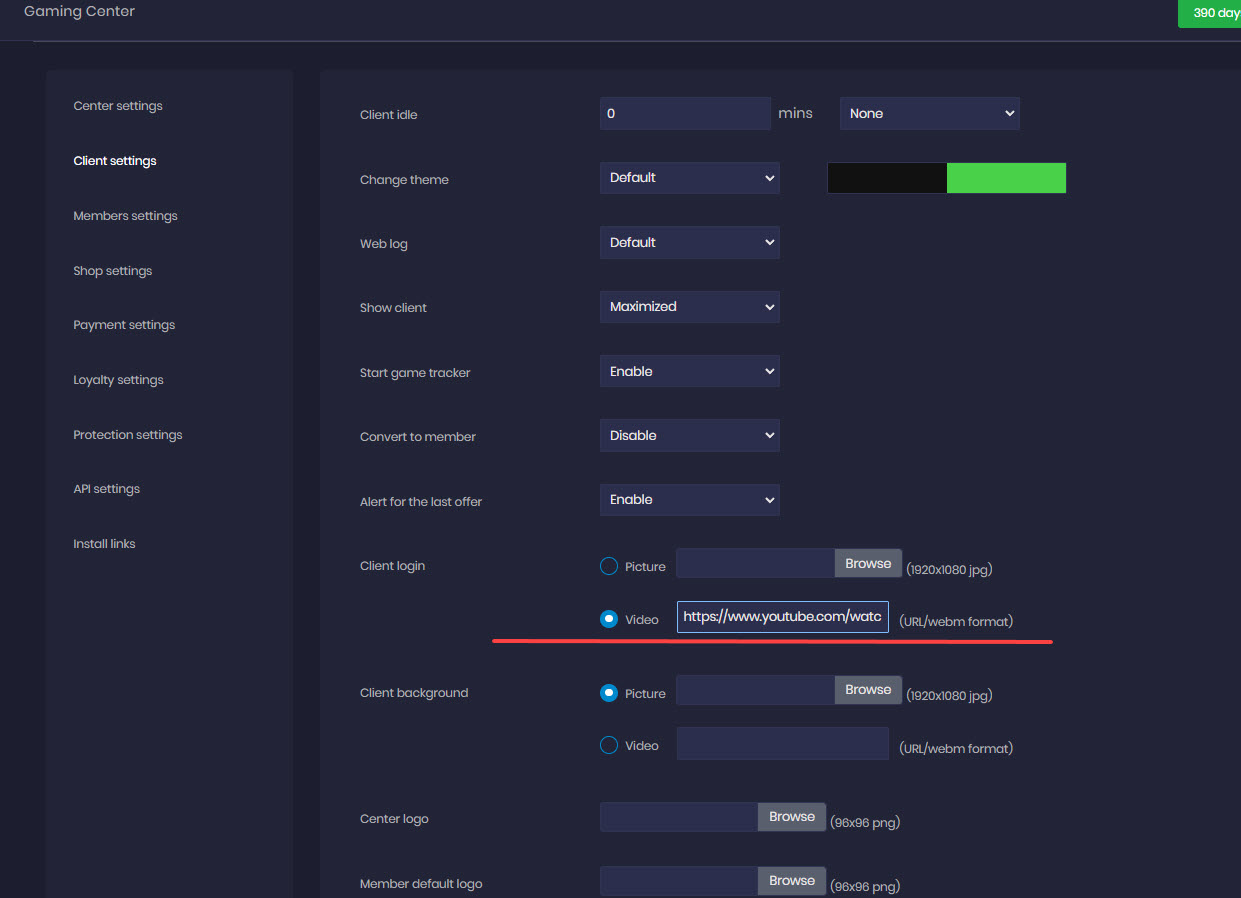Open Members settings in sidebar
Viewport: 1241px width, 898px height.
click(x=125, y=216)
